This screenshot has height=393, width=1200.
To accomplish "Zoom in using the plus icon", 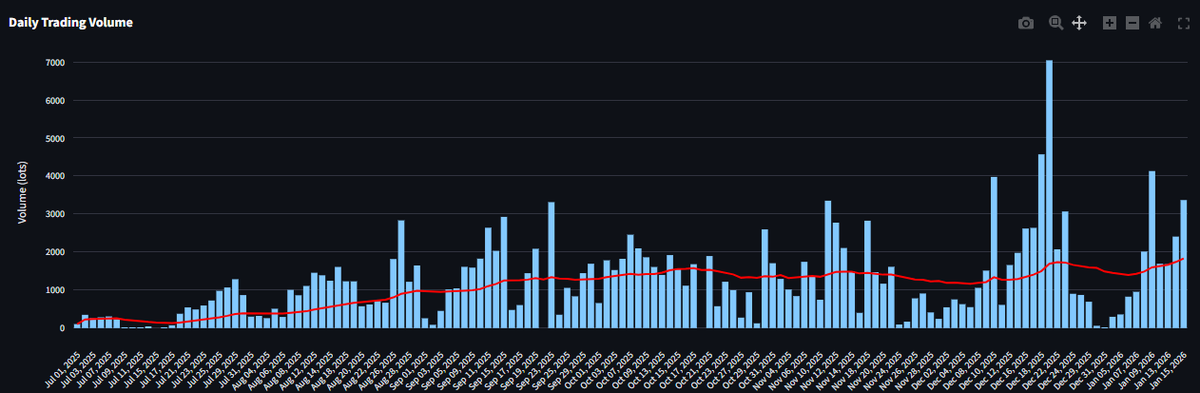I will 1109,23.
